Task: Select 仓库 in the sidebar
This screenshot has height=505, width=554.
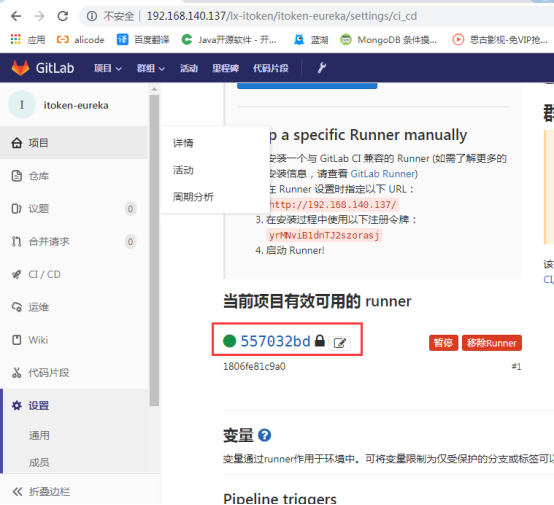Action: point(73,176)
